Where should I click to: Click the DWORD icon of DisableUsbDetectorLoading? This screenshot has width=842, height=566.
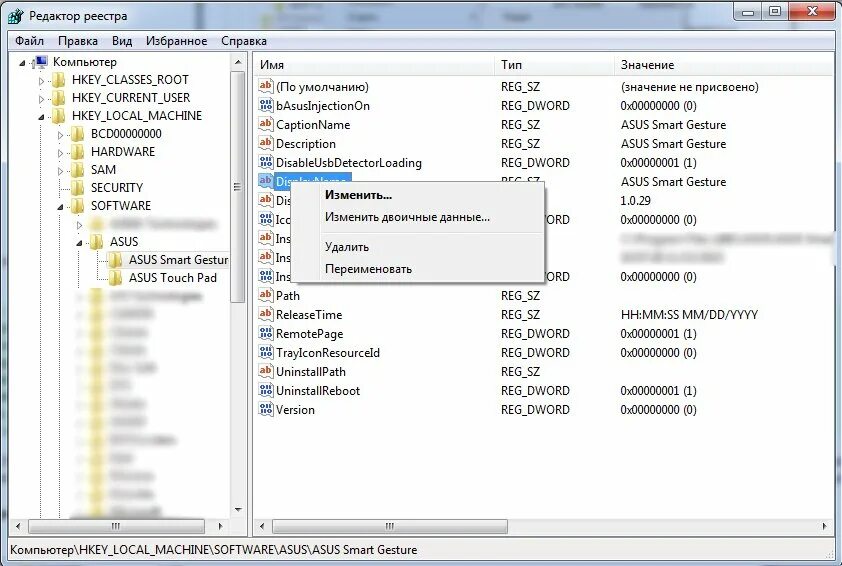[266, 162]
